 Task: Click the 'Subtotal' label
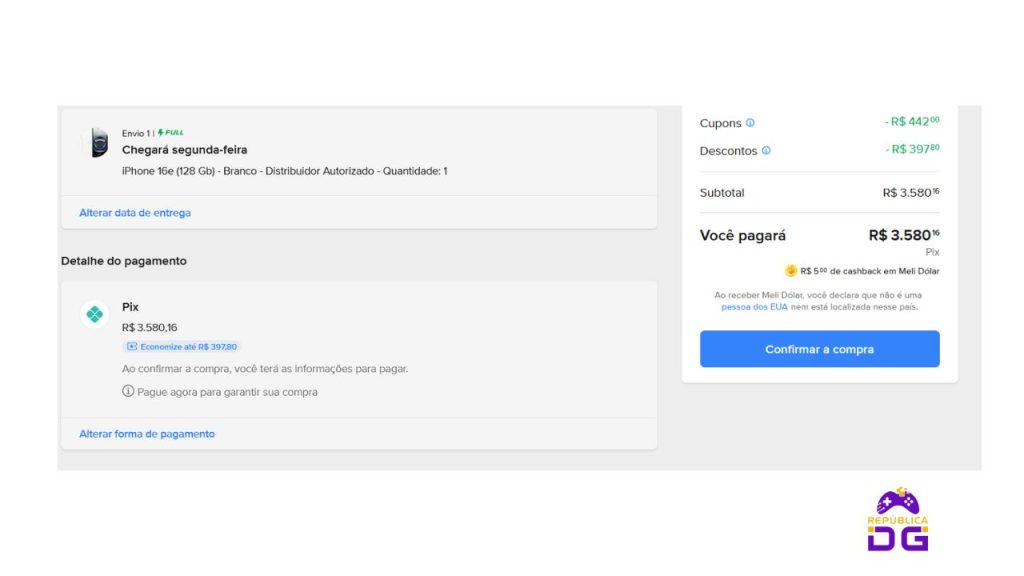(x=722, y=193)
